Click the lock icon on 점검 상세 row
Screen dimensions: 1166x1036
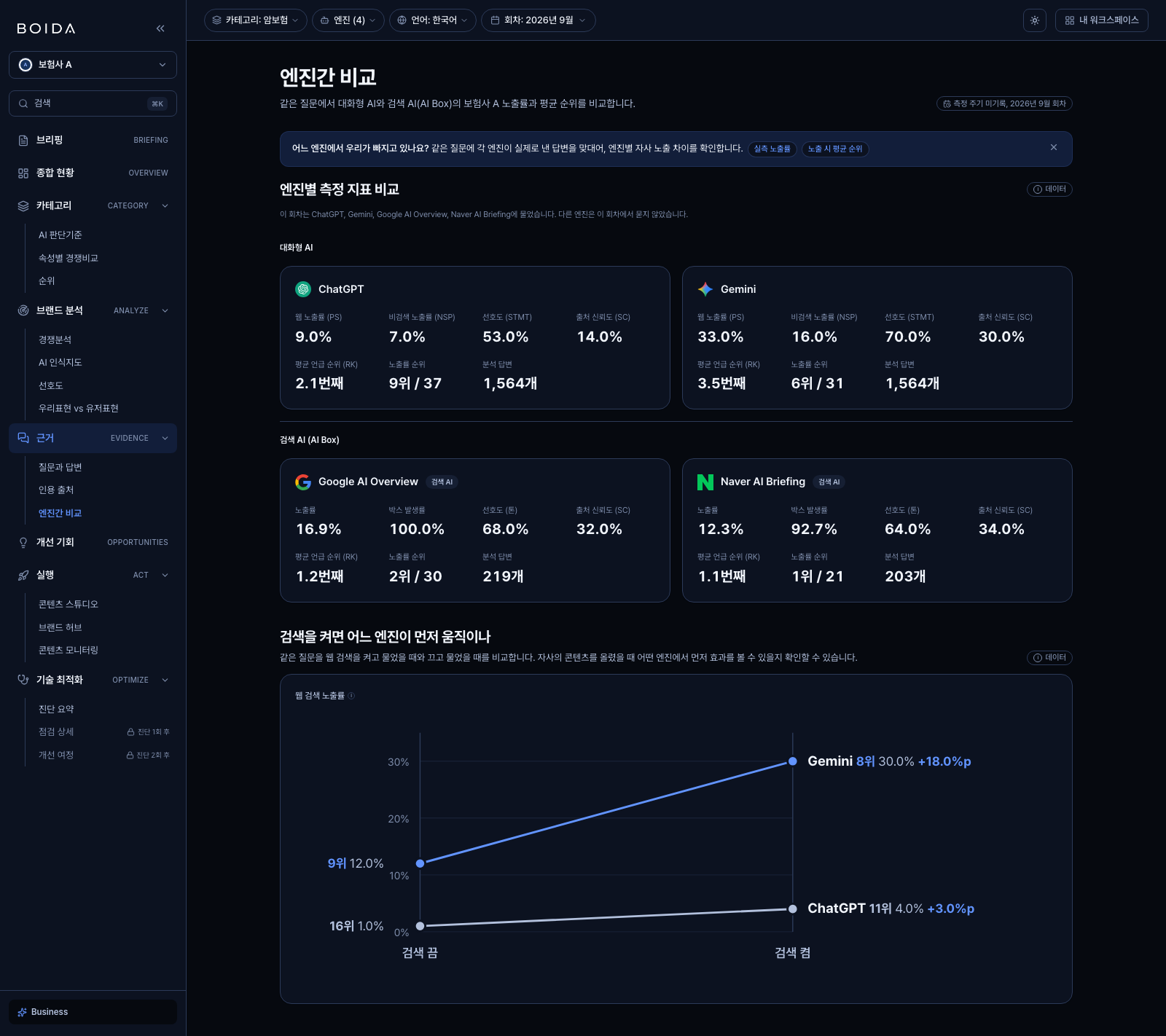pyautogui.click(x=130, y=732)
